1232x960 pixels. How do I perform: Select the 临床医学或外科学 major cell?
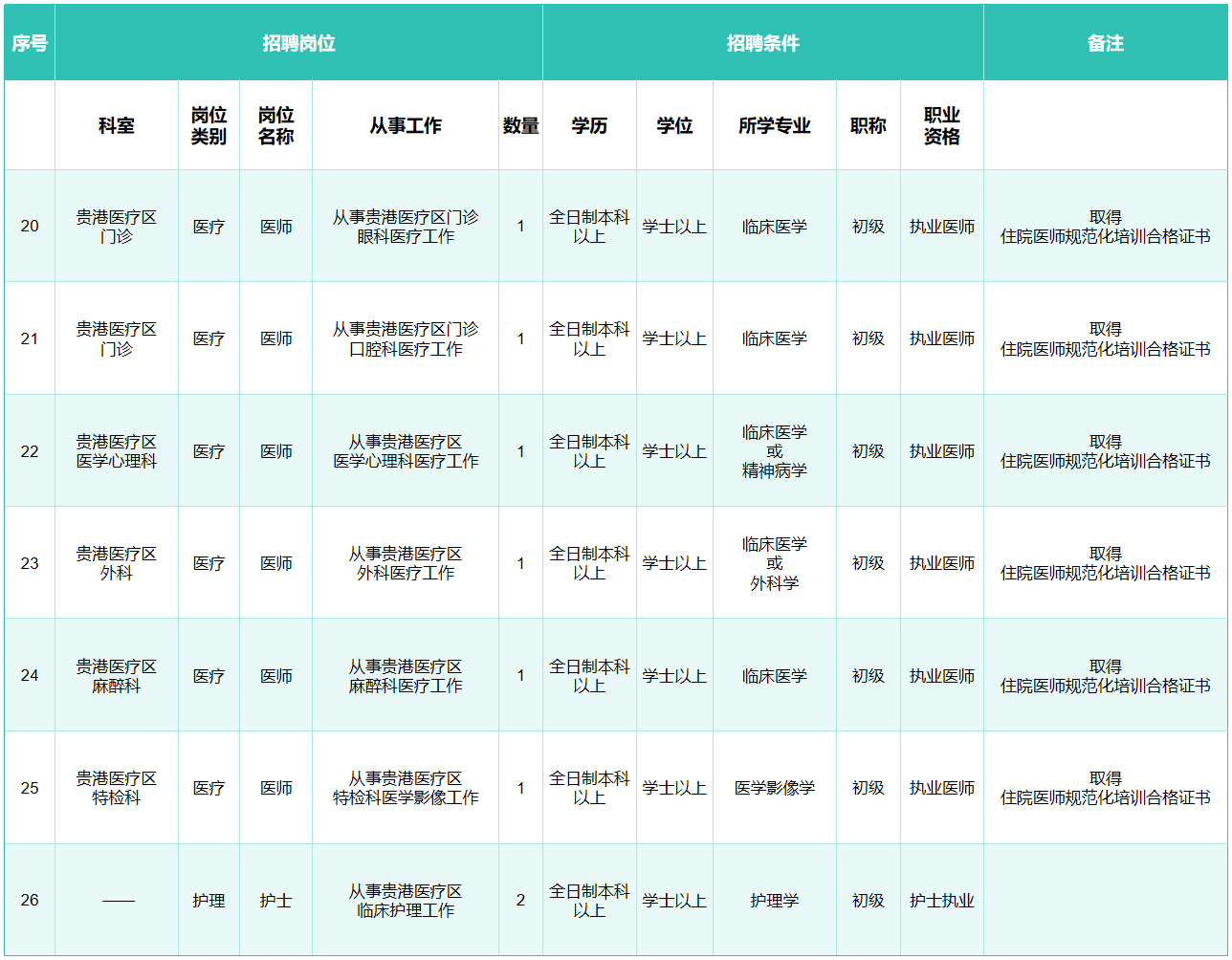774,563
